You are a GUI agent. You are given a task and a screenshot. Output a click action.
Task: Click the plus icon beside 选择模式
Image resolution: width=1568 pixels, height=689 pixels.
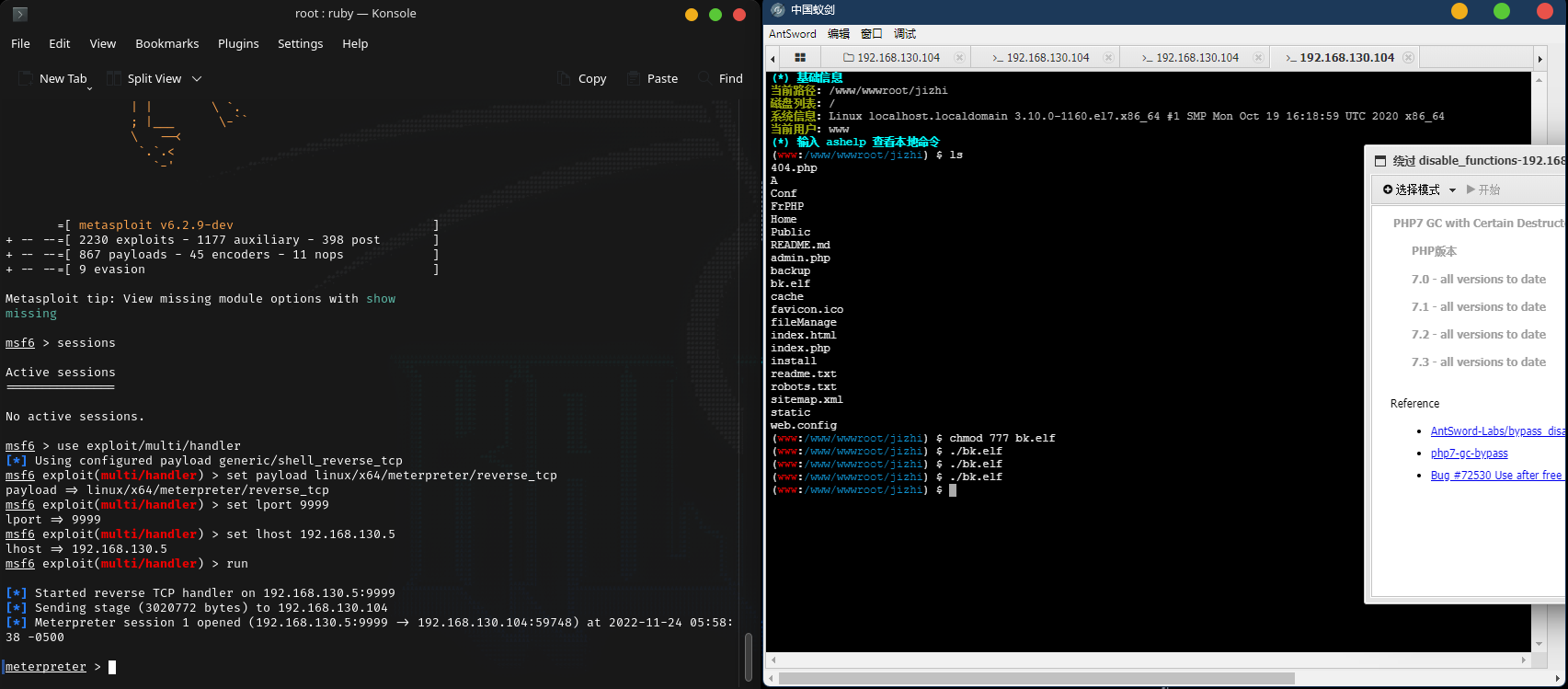click(1388, 189)
